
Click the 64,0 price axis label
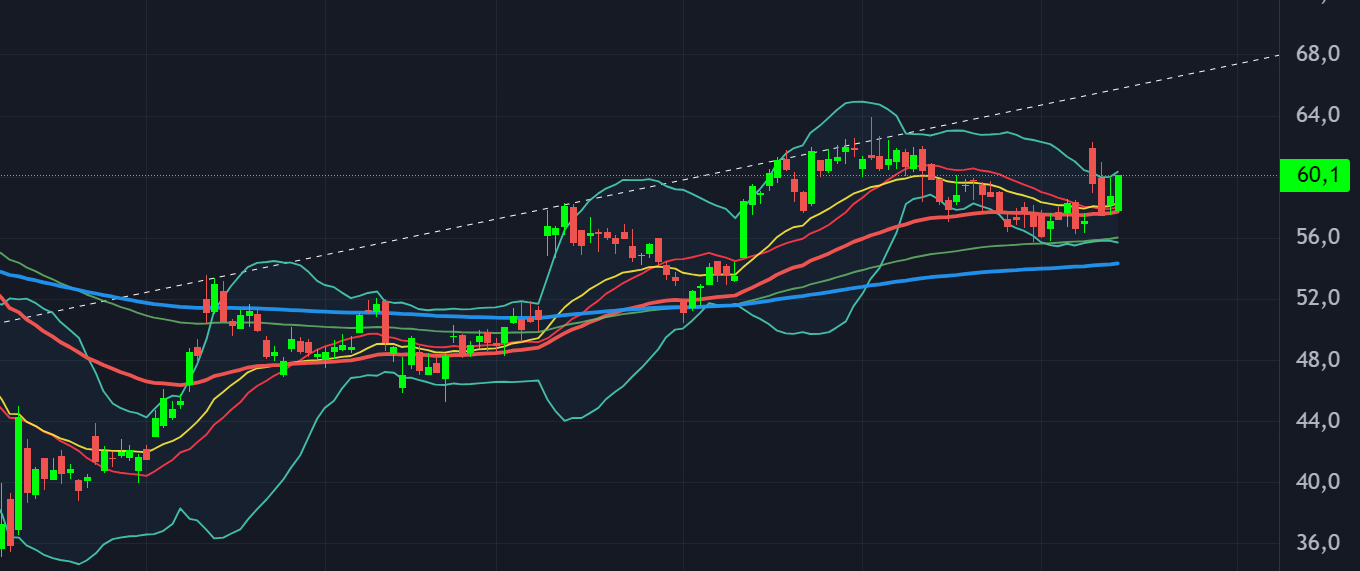coord(1317,115)
